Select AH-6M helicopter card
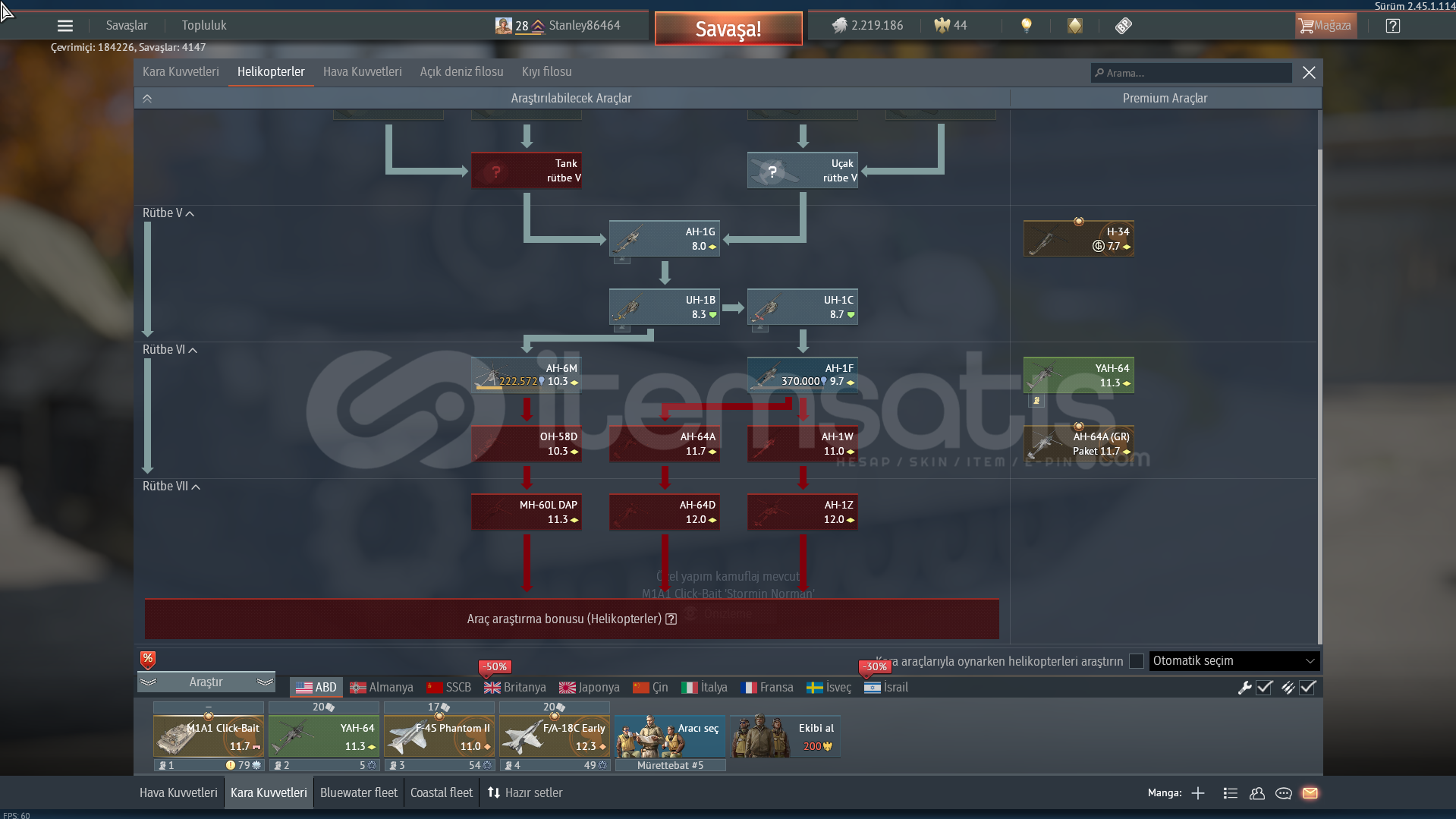The width and height of the screenshot is (1456, 819). click(527, 375)
